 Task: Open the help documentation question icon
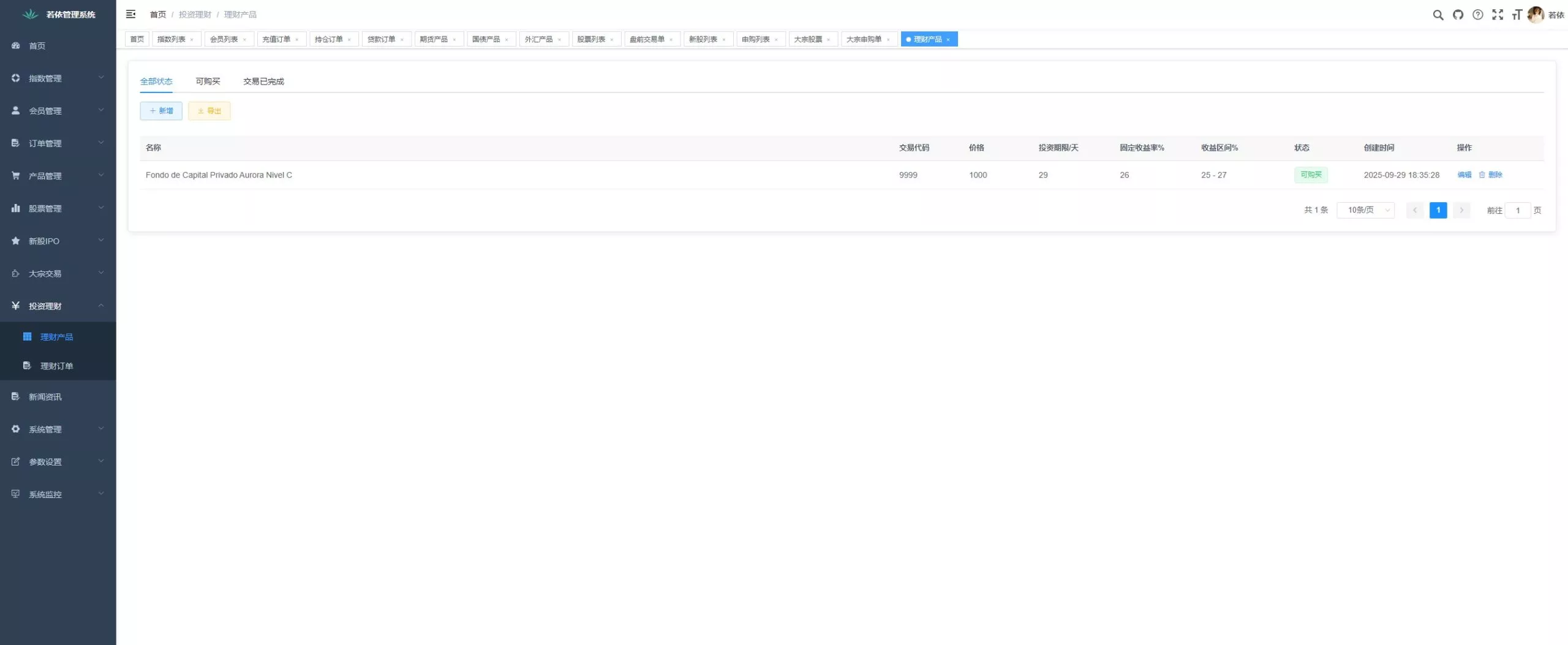pyautogui.click(x=1477, y=15)
